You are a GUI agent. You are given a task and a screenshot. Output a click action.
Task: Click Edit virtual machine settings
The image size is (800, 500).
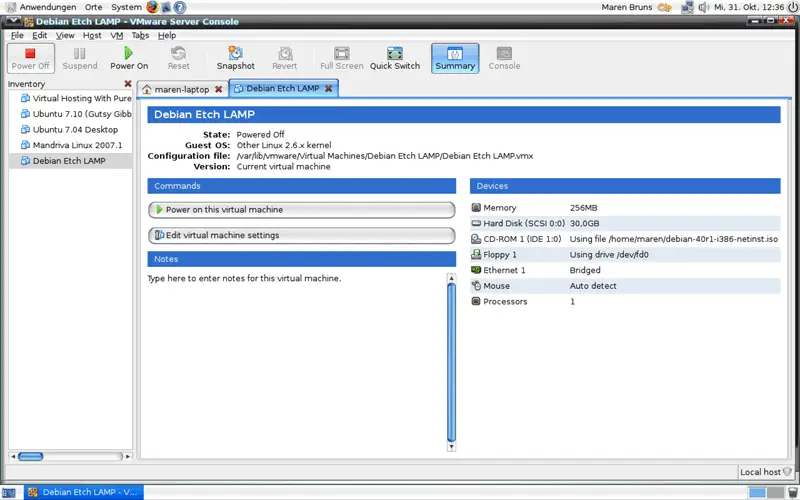302,235
